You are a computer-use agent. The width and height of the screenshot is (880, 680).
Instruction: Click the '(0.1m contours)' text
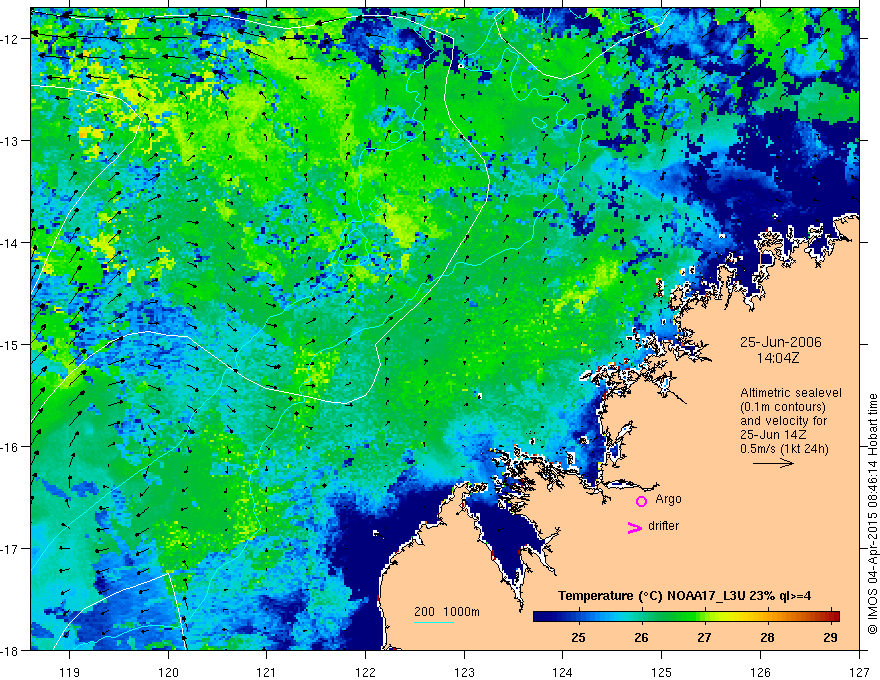[x=783, y=407]
